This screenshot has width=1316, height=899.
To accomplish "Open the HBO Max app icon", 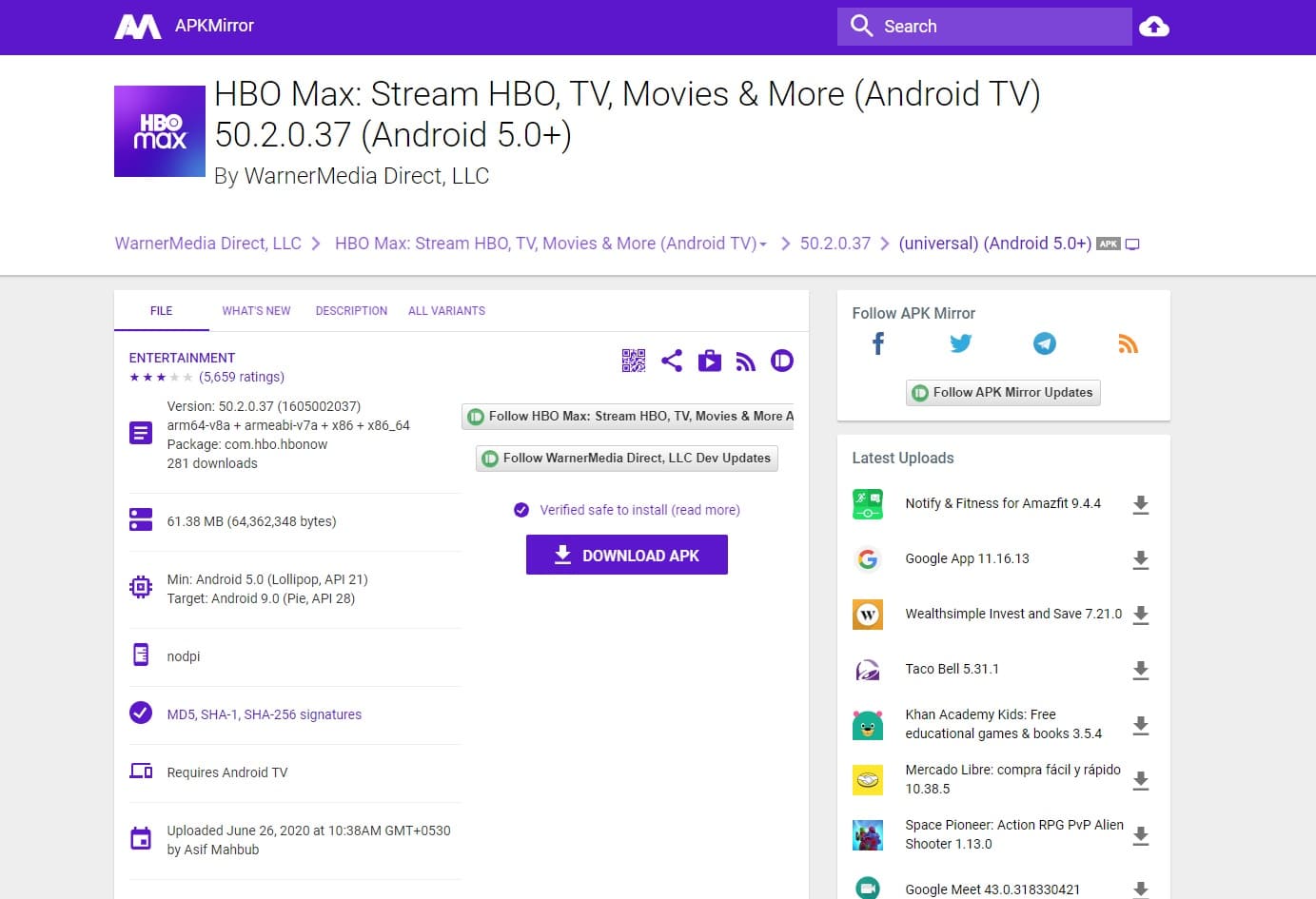I will tap(160, 131).
